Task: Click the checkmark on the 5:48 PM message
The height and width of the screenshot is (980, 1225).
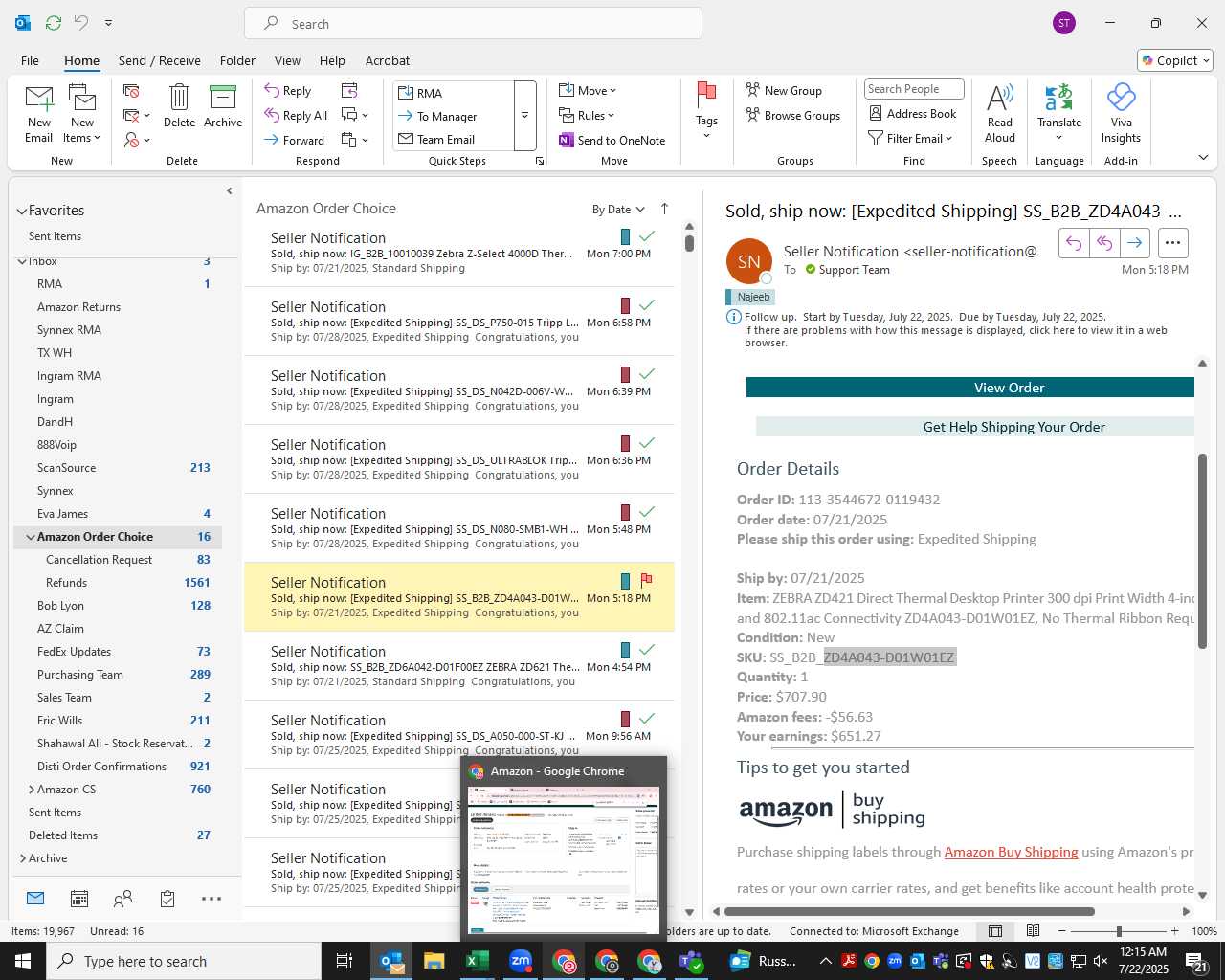Action: click(x=647, y=511)
